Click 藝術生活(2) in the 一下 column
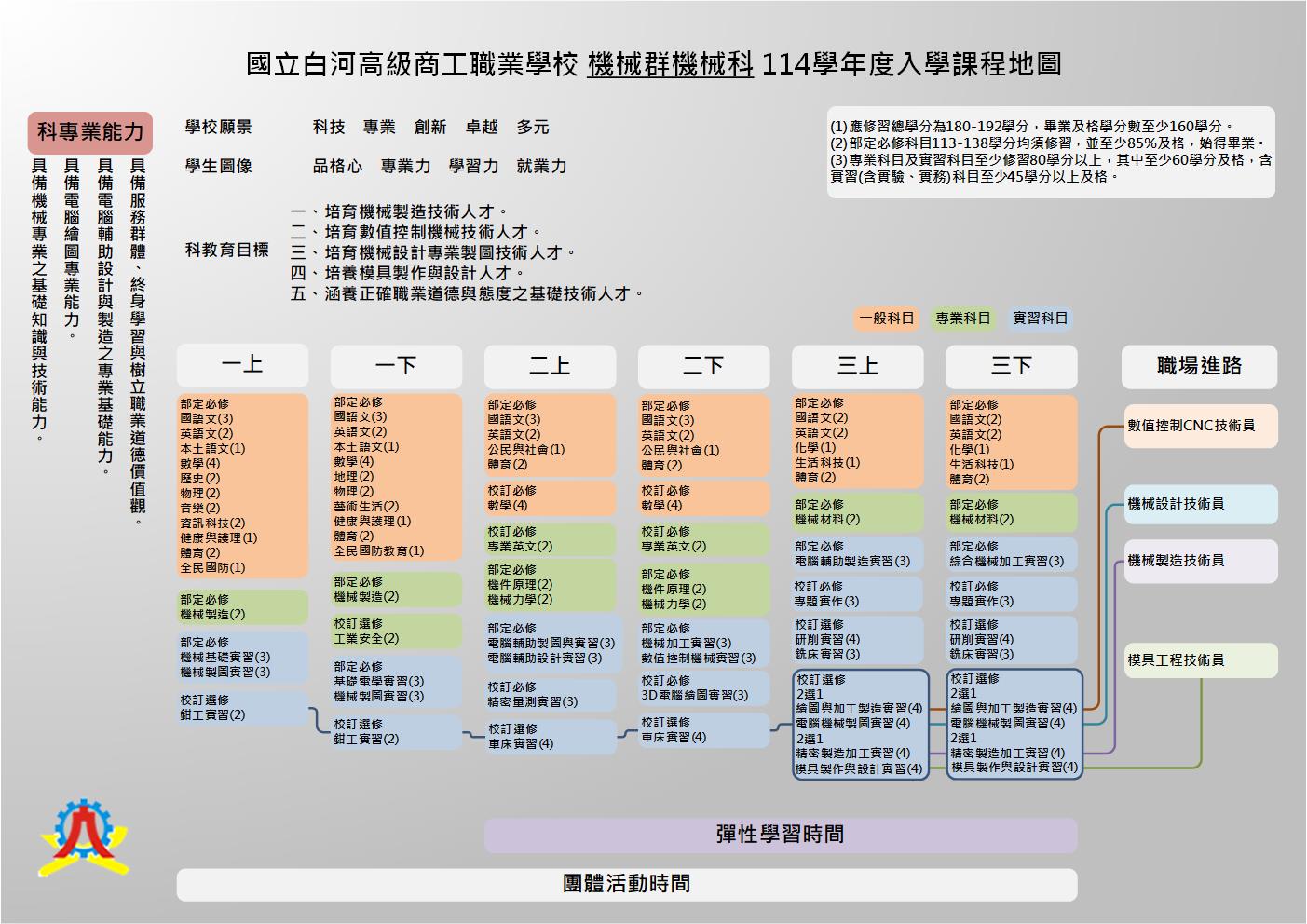The width and height of the screenshot is (1307, 924). tap(366, 507)
